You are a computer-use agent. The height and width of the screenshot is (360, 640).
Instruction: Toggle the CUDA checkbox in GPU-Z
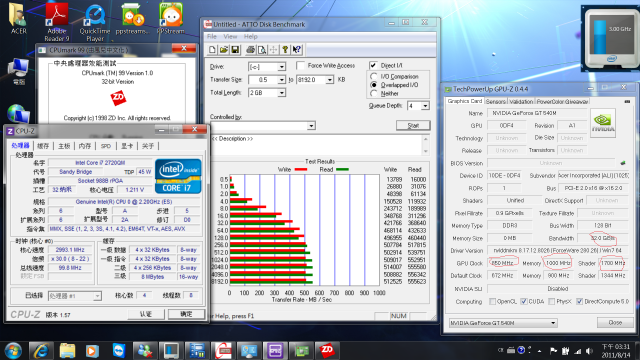tap(524, 301)
